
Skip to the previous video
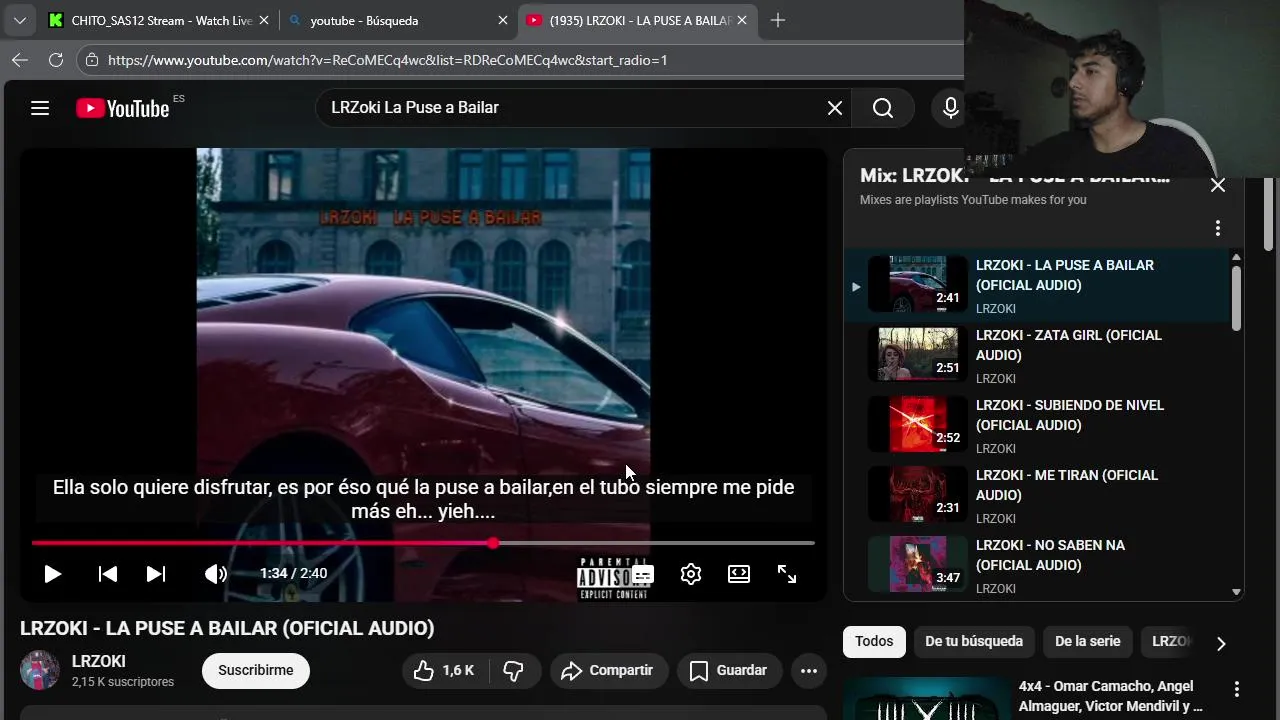coord(107,574)
